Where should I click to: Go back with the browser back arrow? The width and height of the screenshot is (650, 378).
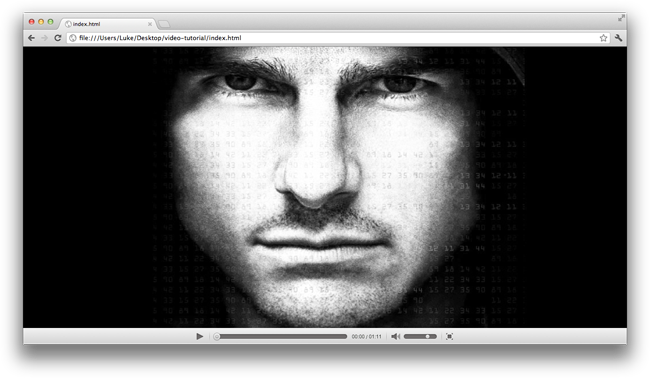click(x=32, y=38)
